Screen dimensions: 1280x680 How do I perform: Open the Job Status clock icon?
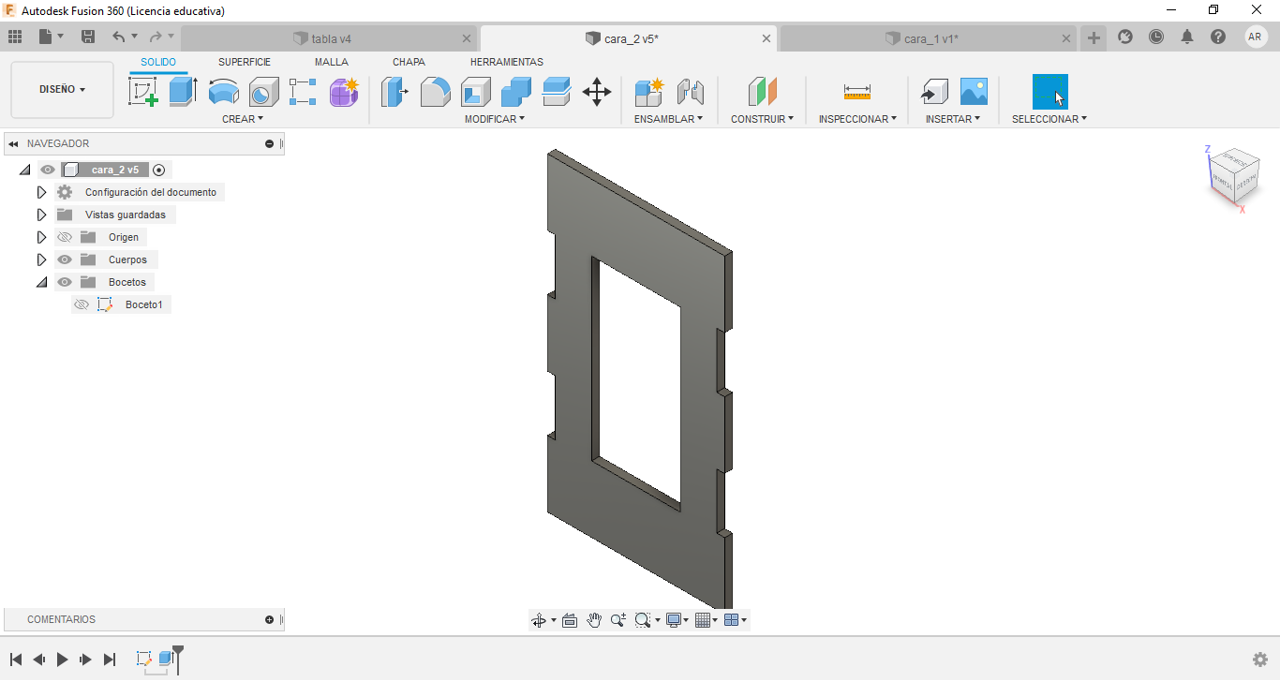click(x=1156, y=37)
